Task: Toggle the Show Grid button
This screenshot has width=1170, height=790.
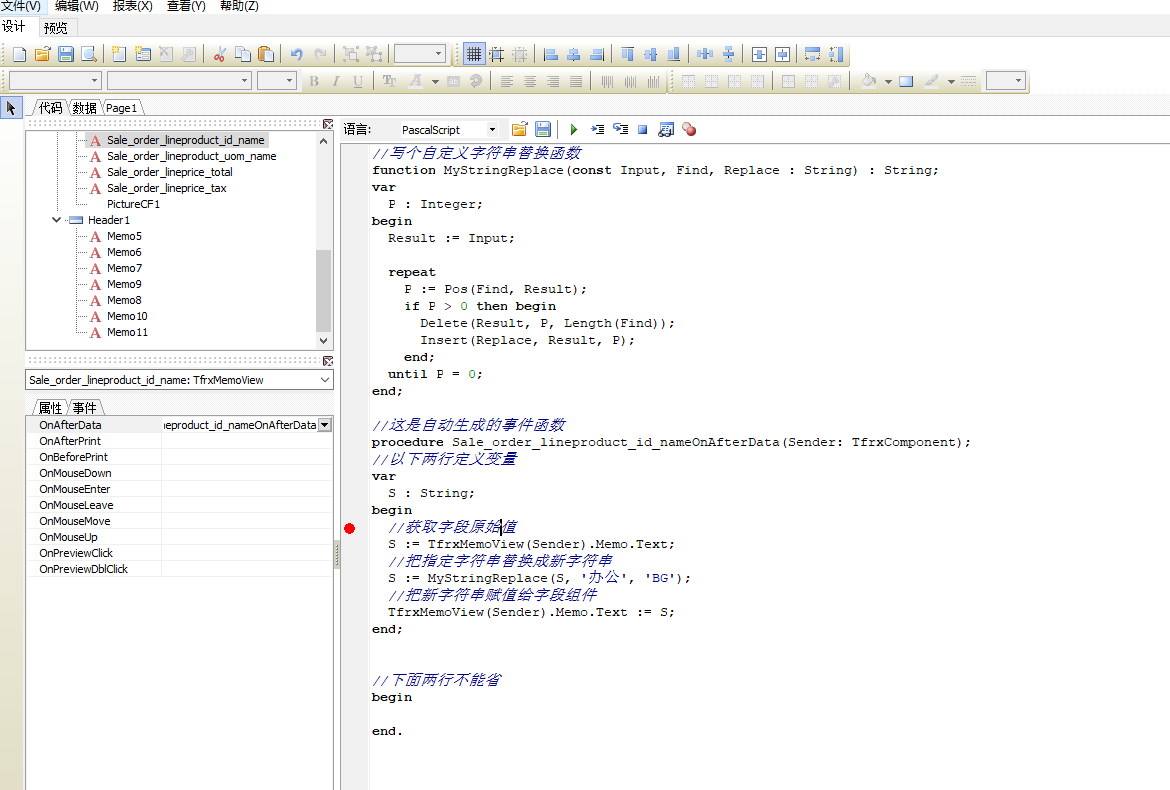Action: click(x=474, y=54)
